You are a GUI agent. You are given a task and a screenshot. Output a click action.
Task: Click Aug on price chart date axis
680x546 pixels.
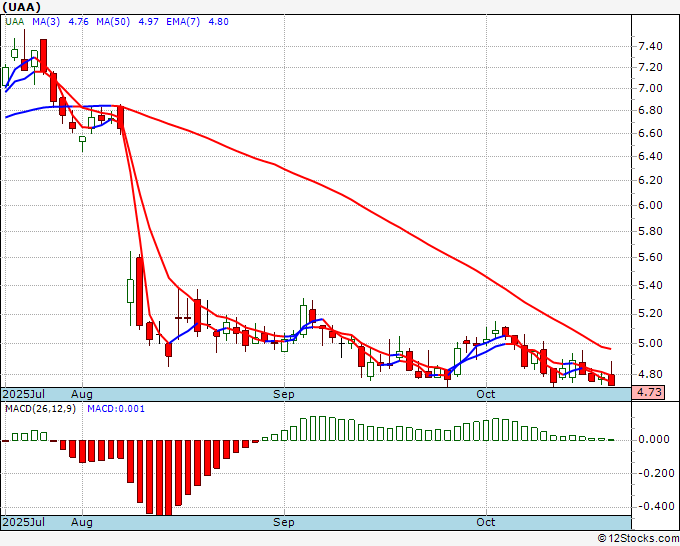82,394
